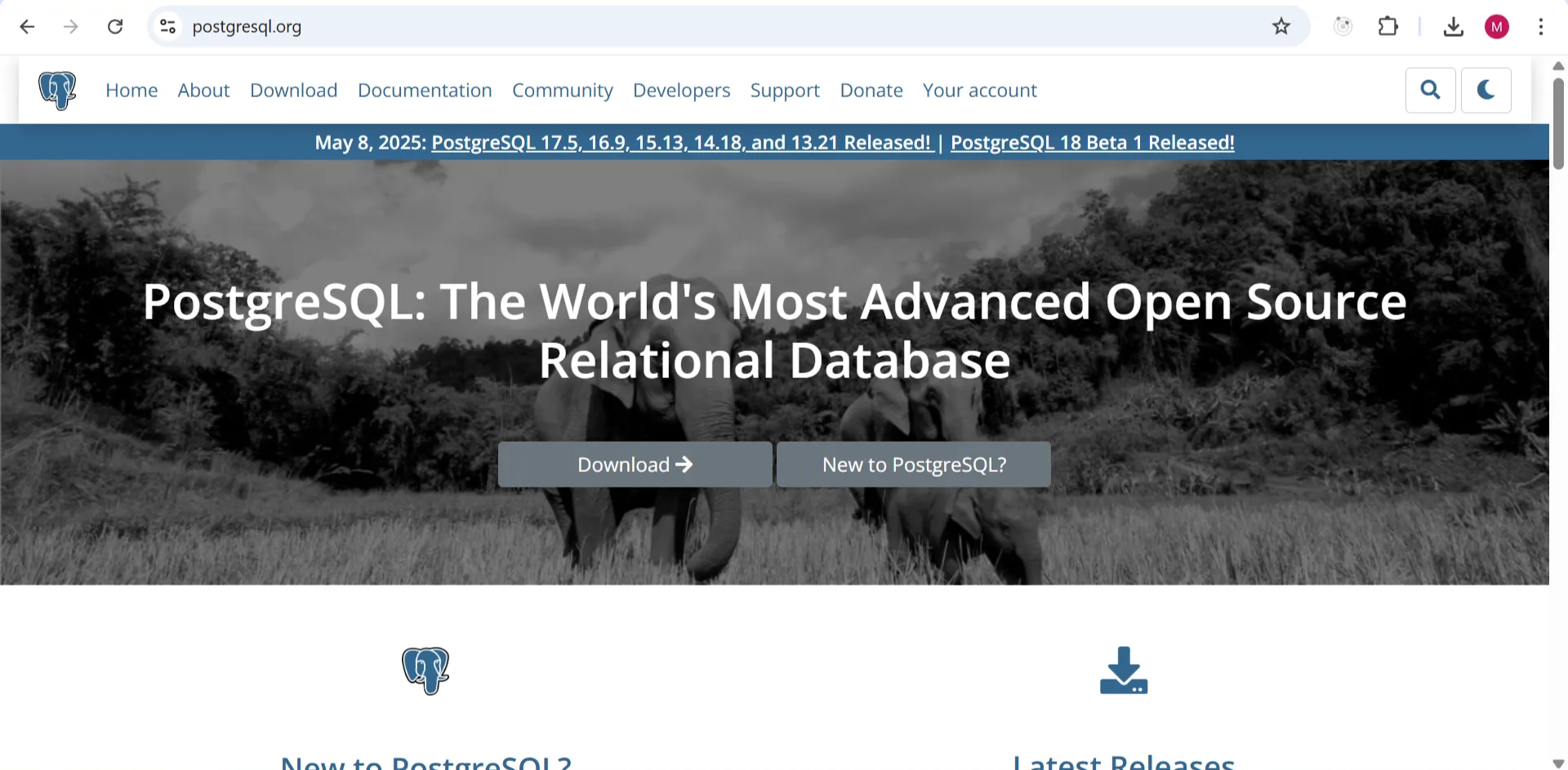Click the New to PostgreSQL? hero button
This screenshot has width=1568, height=770.
click(914, 465)
